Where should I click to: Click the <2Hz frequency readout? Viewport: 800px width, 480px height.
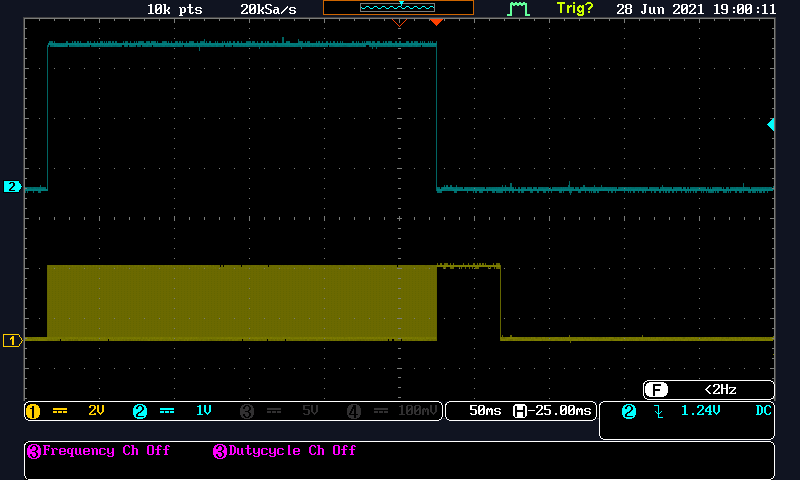coord(720,390)
